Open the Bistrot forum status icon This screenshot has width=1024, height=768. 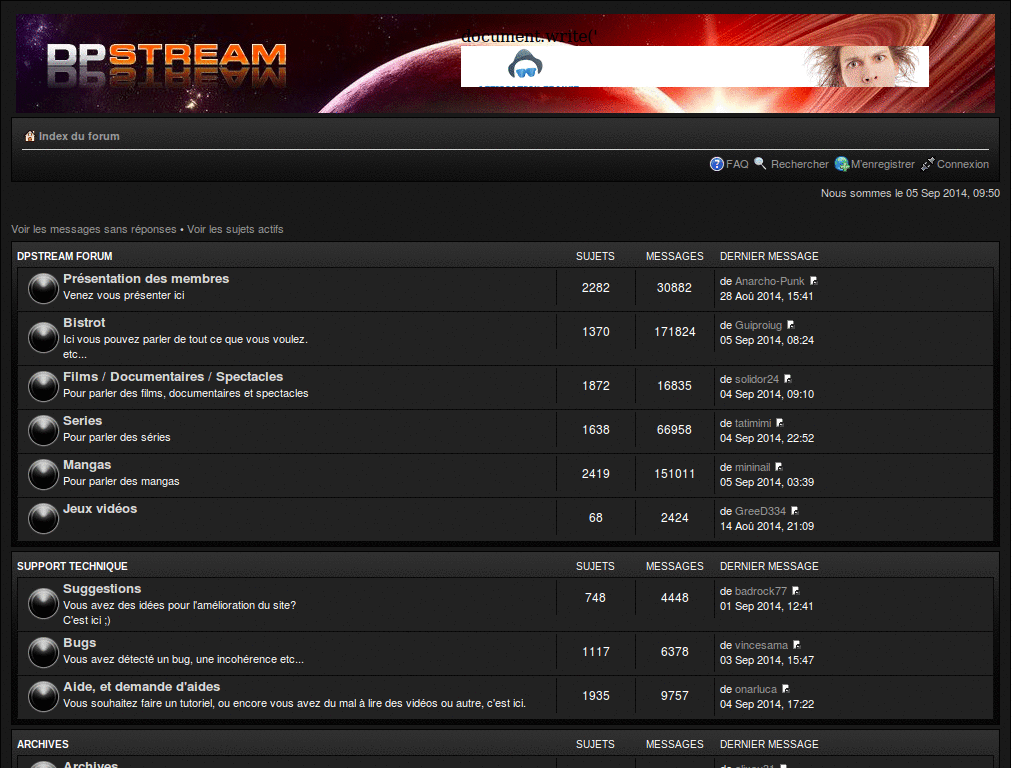[43, 337]
